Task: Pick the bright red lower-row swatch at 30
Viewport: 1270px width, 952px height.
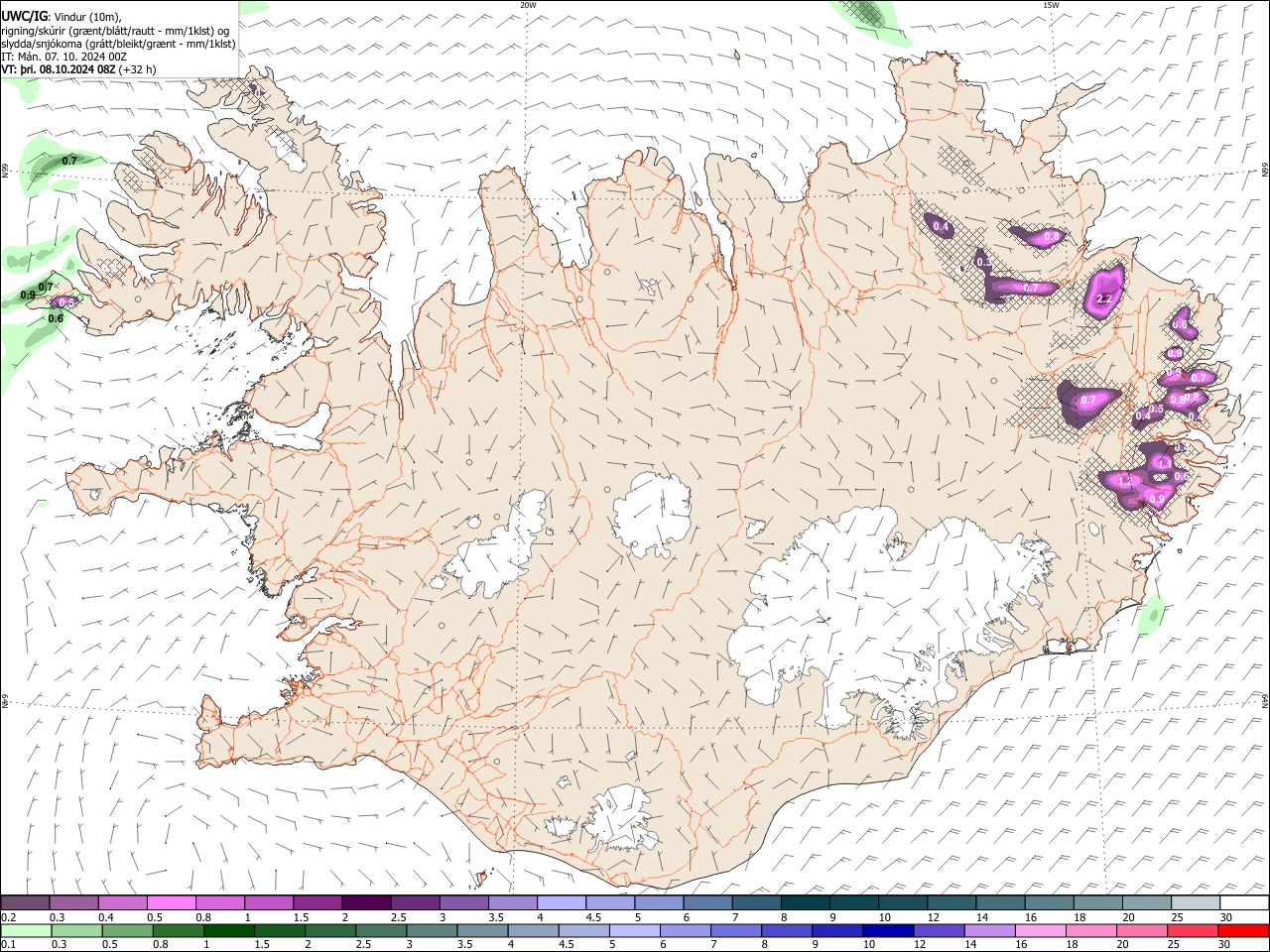Action: [1242, 930]
